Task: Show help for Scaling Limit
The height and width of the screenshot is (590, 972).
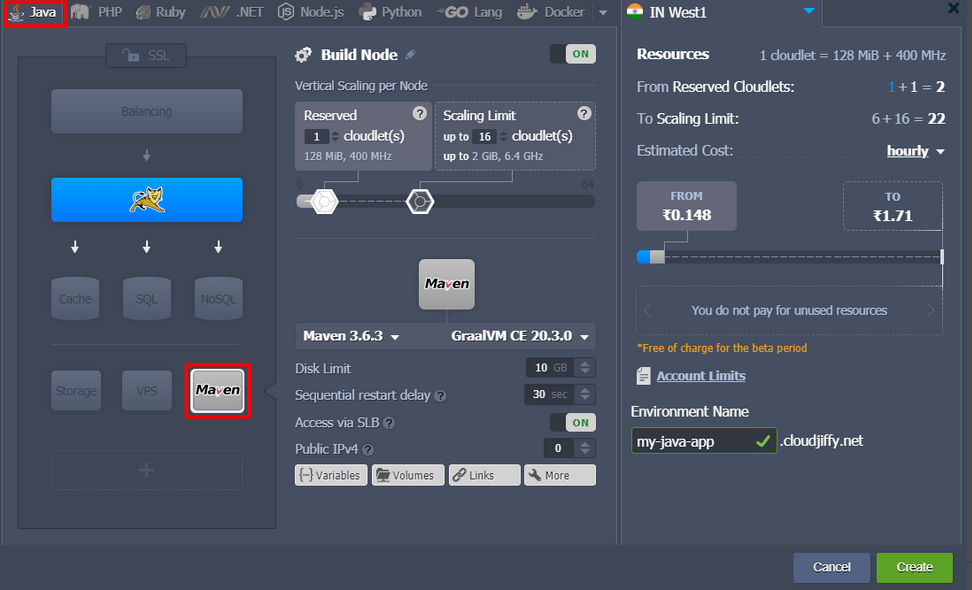Action: (584, 113)
